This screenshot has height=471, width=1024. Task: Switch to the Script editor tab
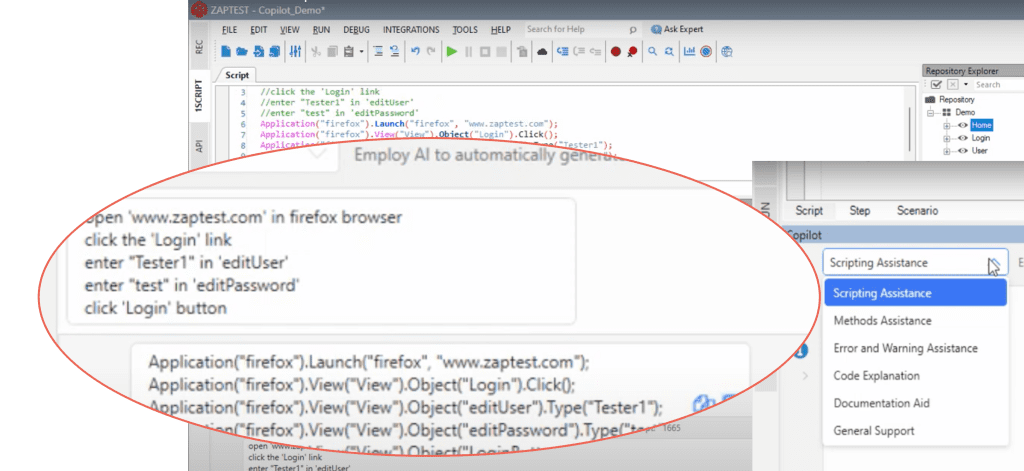pos(236,75)
